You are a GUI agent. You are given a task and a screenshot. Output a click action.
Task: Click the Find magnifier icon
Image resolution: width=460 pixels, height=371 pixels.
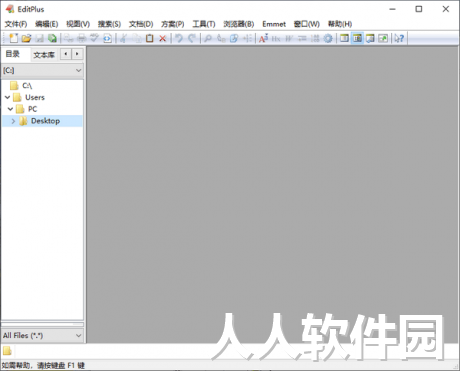208,38
